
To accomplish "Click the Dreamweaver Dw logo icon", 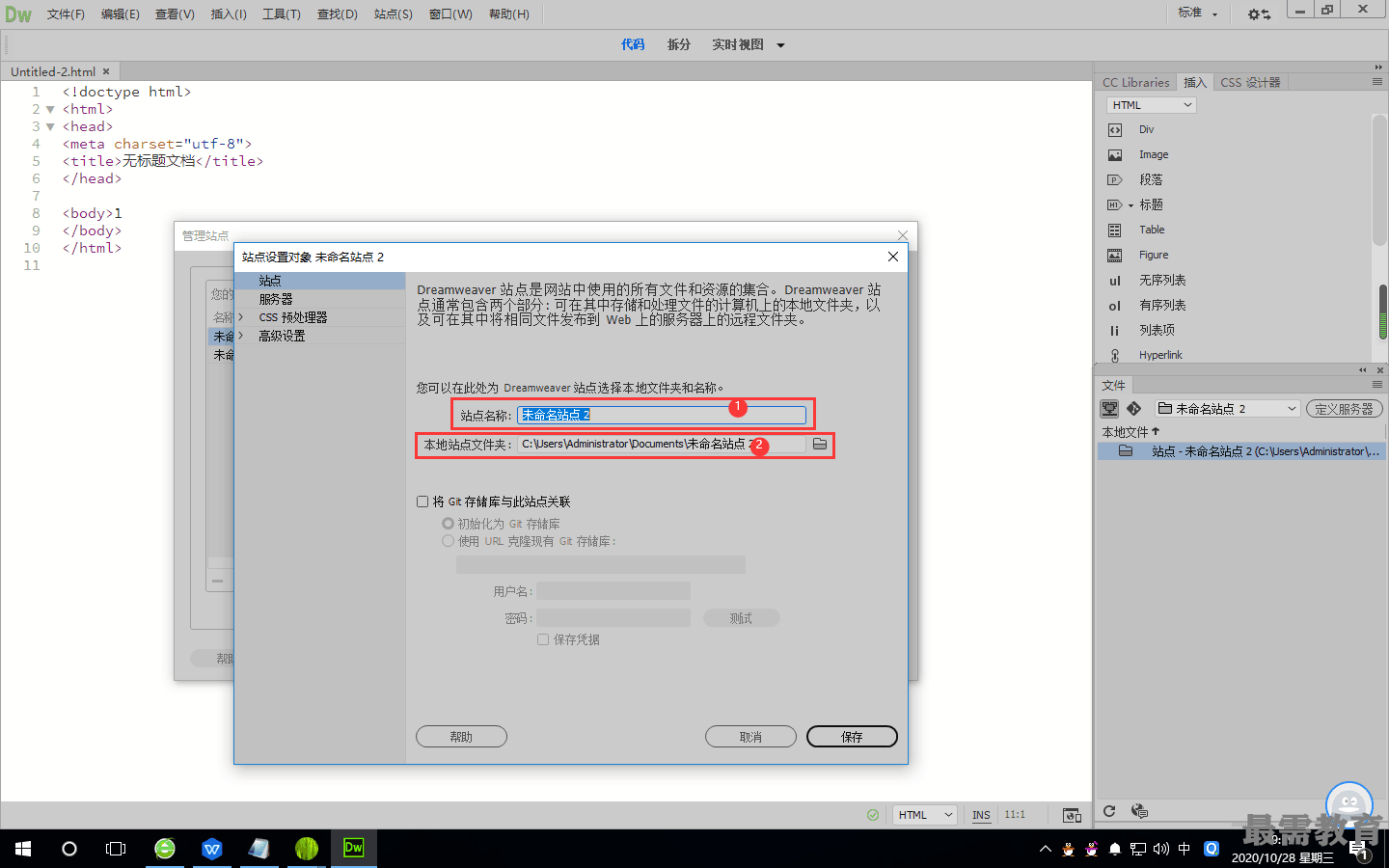I will tap(18, 14).
